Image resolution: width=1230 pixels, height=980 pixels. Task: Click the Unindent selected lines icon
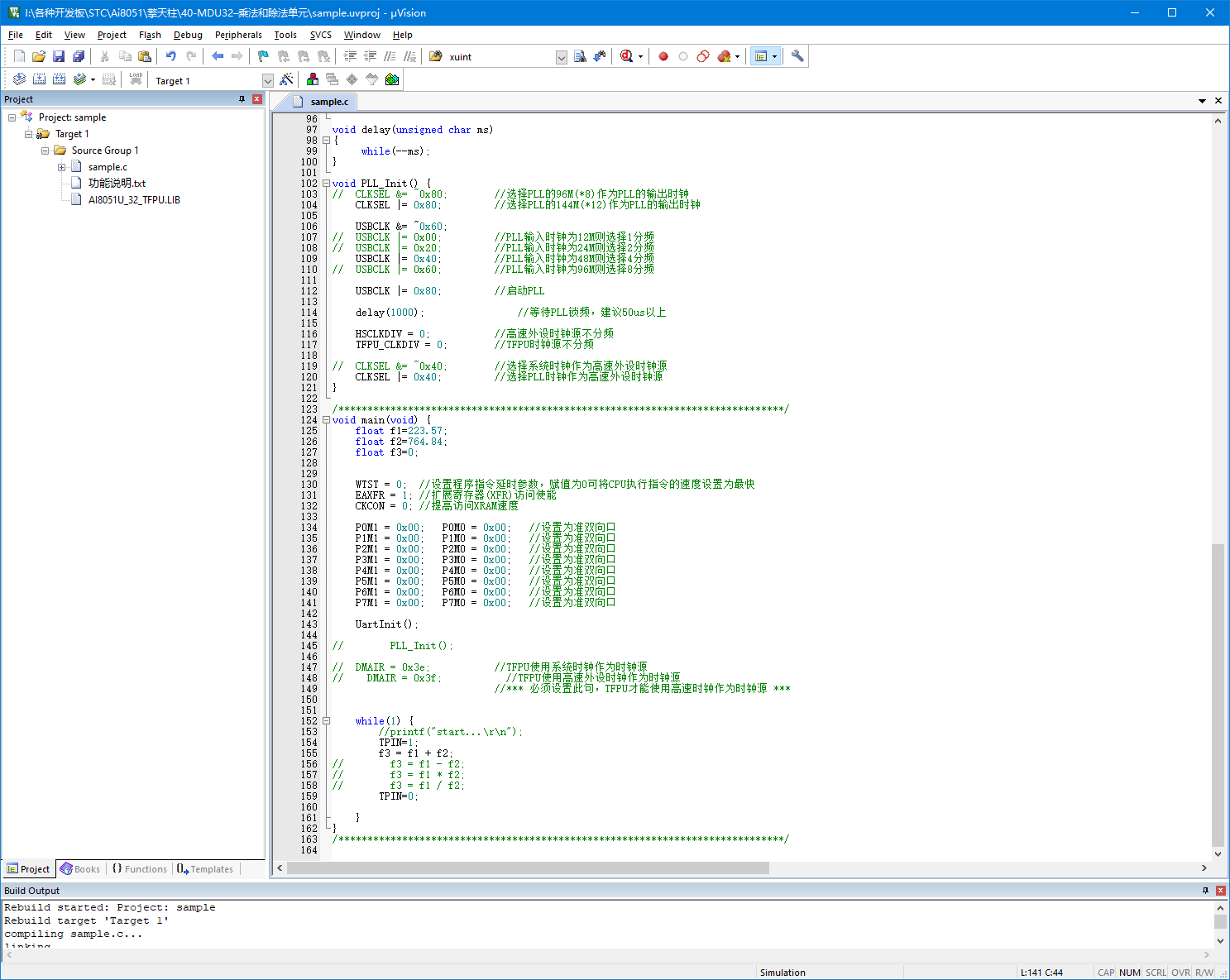pos(370,56)
